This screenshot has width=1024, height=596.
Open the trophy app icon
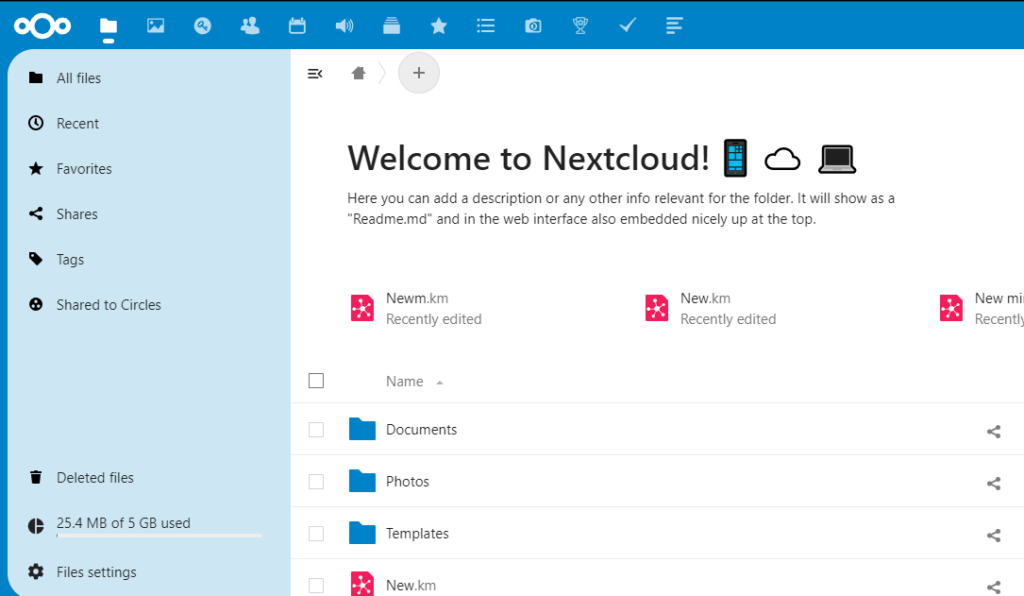pyautogui.click(x=580, y=25)
